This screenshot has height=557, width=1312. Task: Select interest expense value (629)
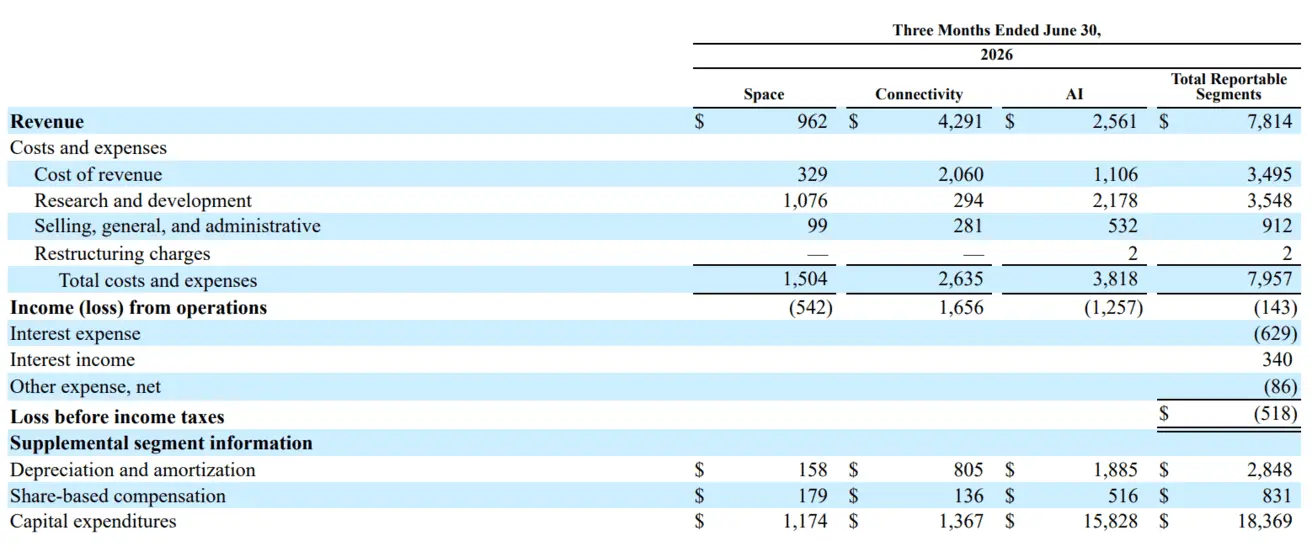click(1275, 334)
